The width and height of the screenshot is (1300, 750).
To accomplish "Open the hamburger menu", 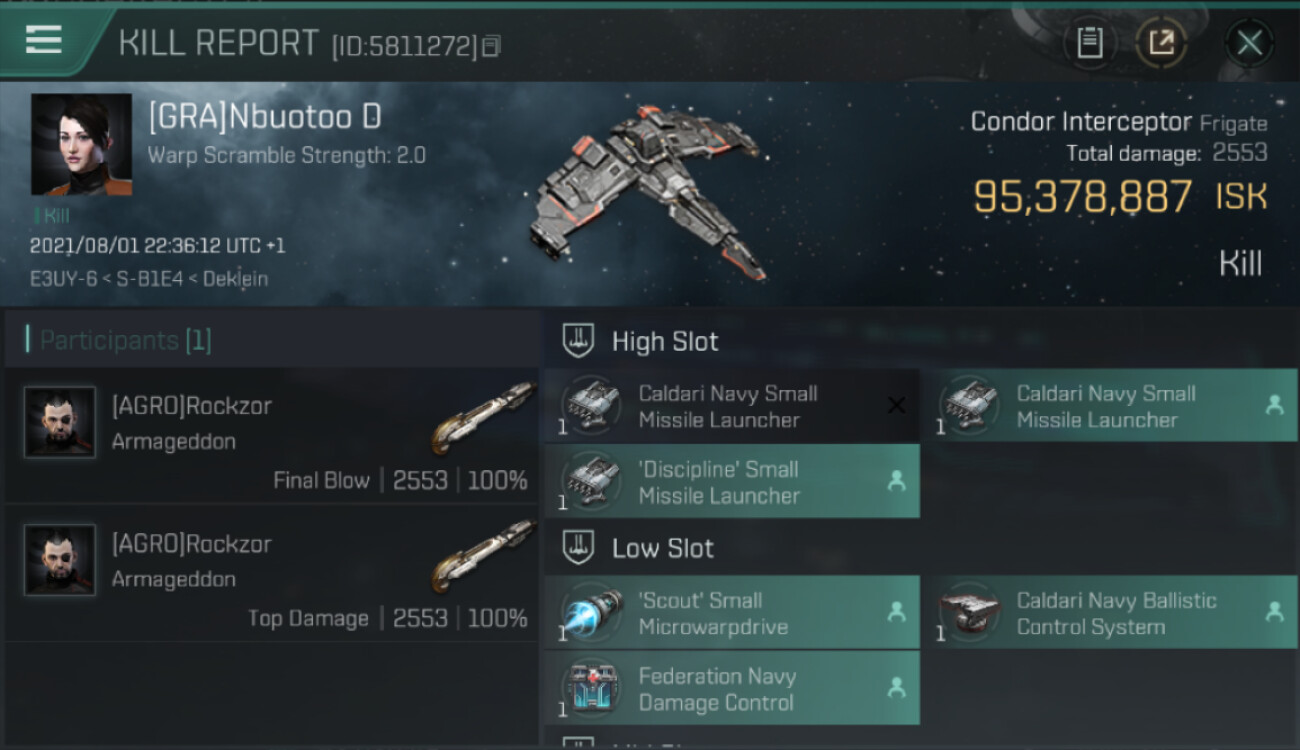I will click(x=44, y=40).
